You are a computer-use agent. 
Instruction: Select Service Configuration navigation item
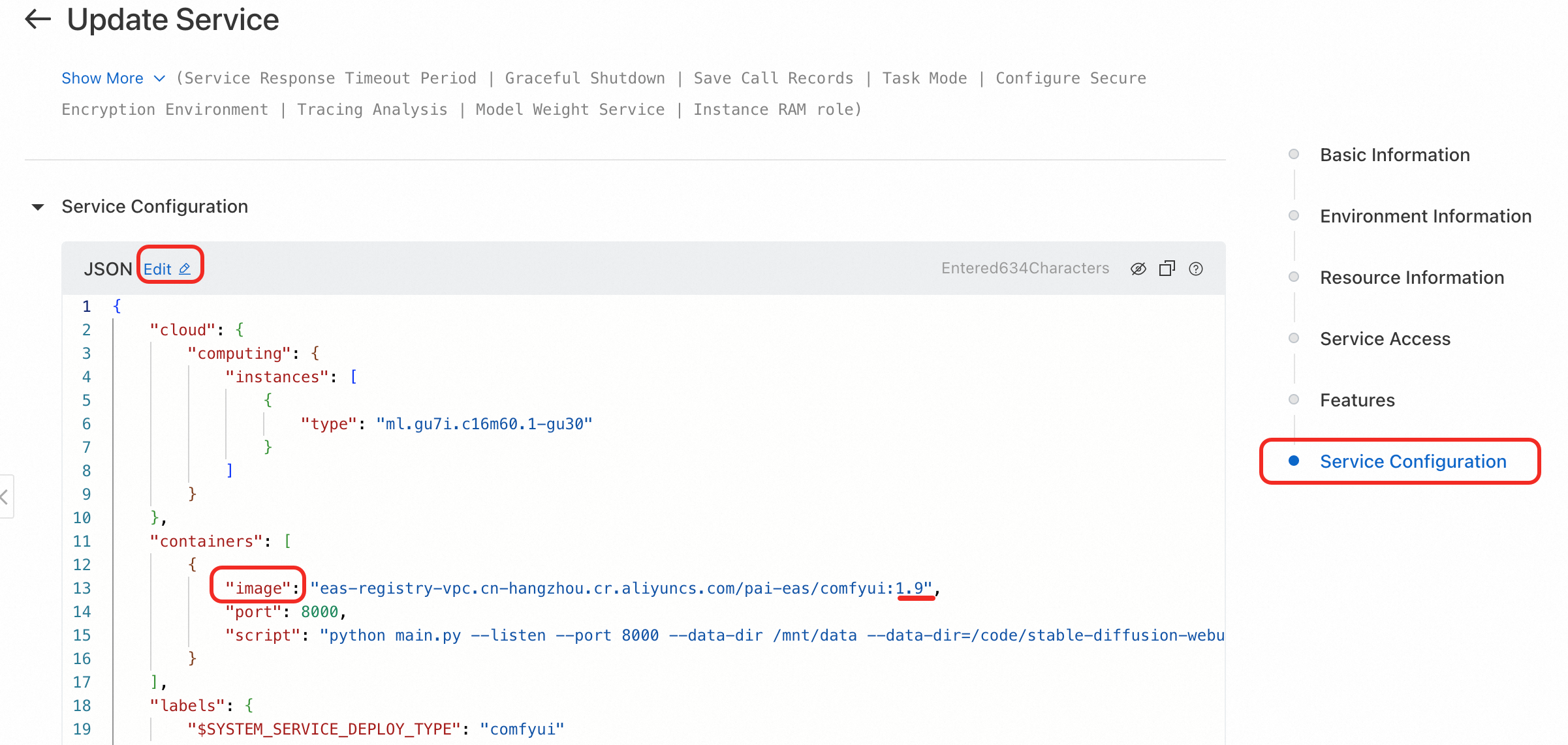coord(1413,461)
